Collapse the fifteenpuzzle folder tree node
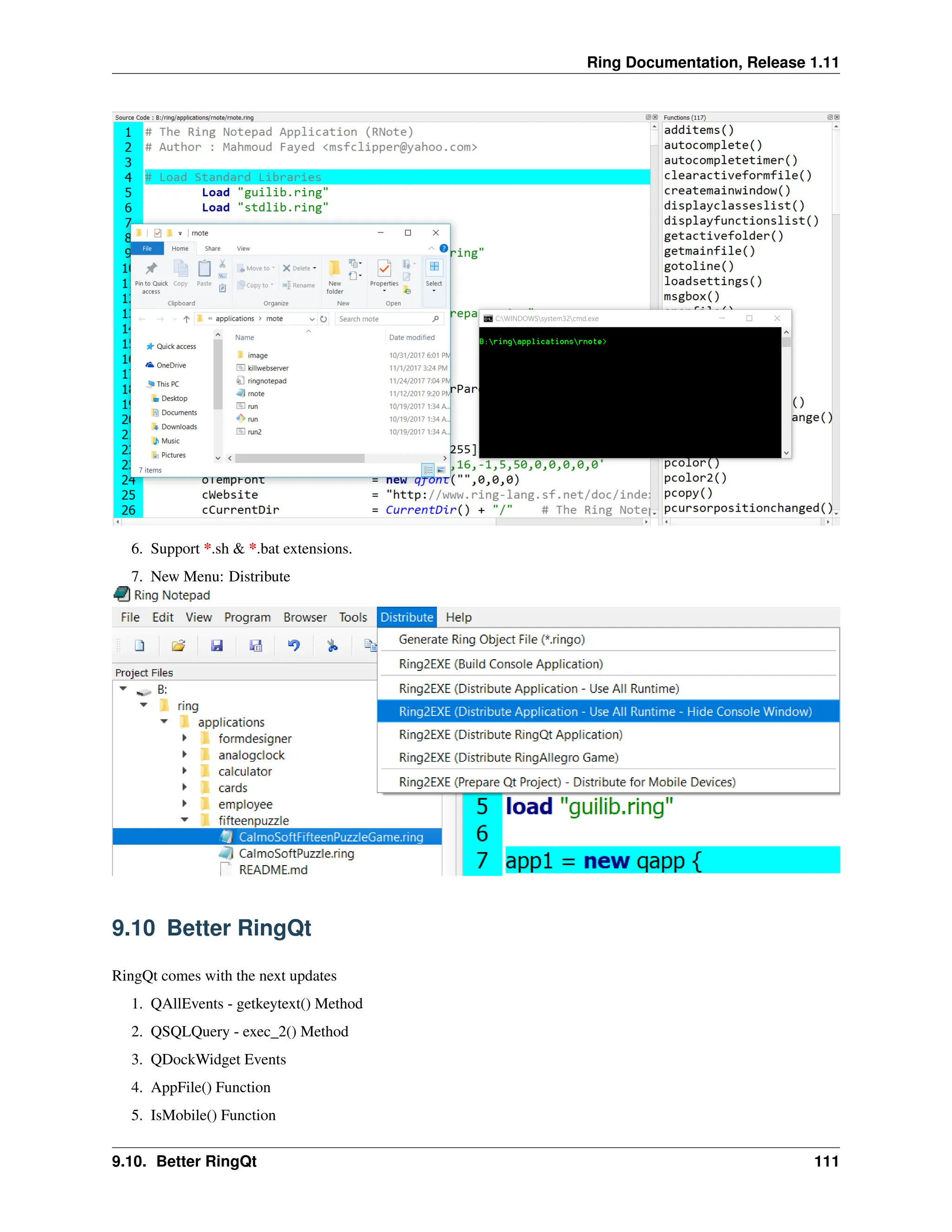This screenshot has height=1232, width=952. tap(185, 820)
